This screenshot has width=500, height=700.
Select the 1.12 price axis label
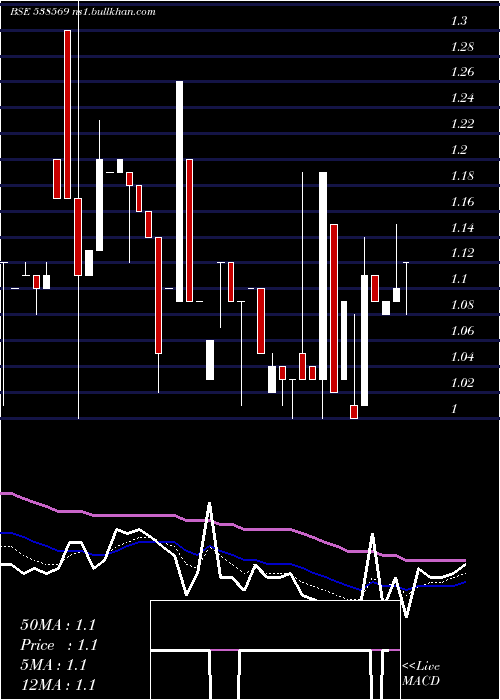(x=462, y=254)
